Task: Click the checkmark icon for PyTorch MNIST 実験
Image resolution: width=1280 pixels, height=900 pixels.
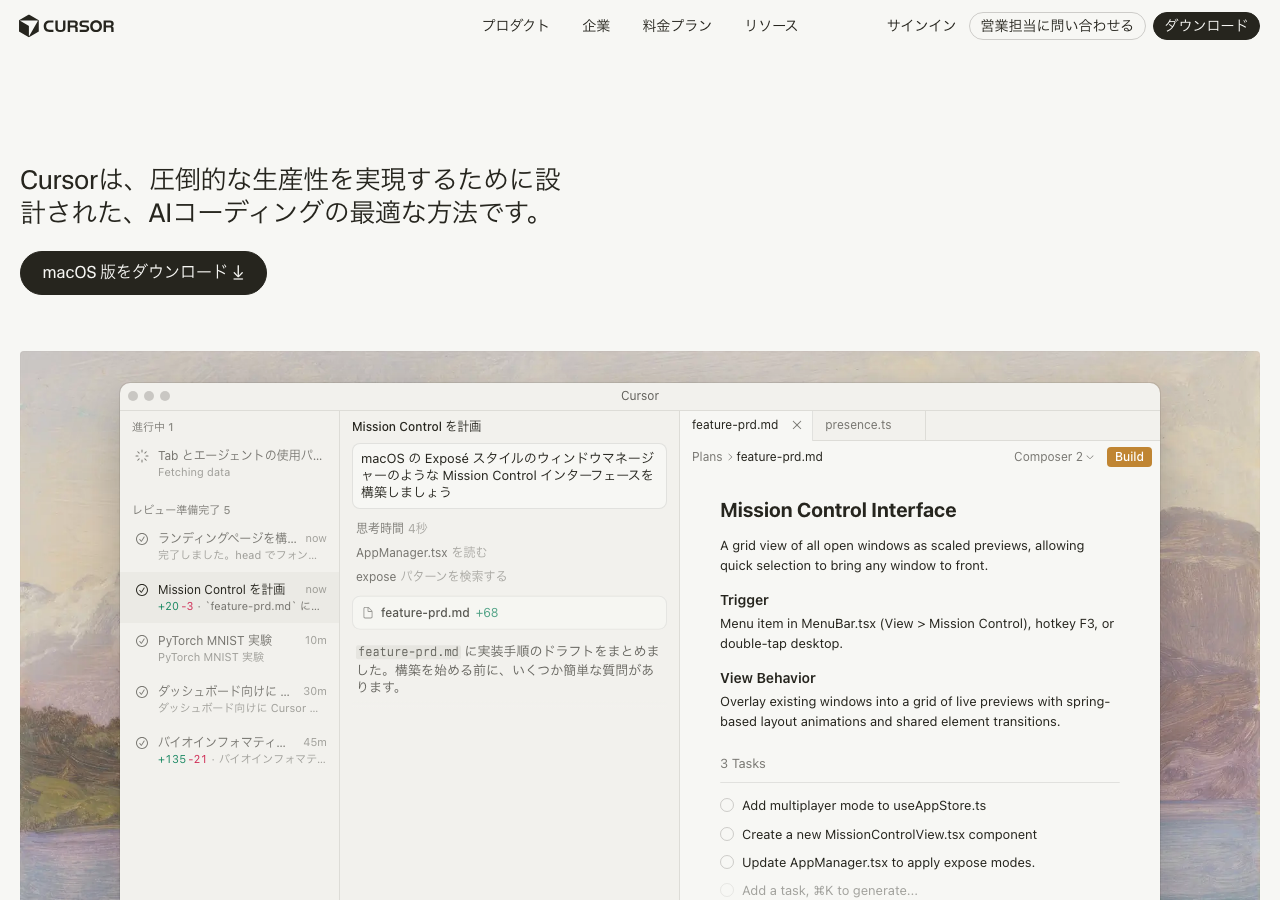Action: (142, 641)
